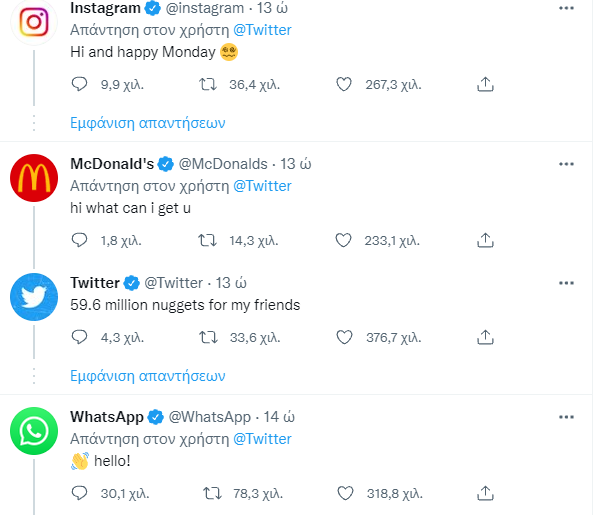Image resolution: width=611 pixels, height=515 pixels.
Task: Share the WhatsApp hello tweet
Action: pos(486,493)
